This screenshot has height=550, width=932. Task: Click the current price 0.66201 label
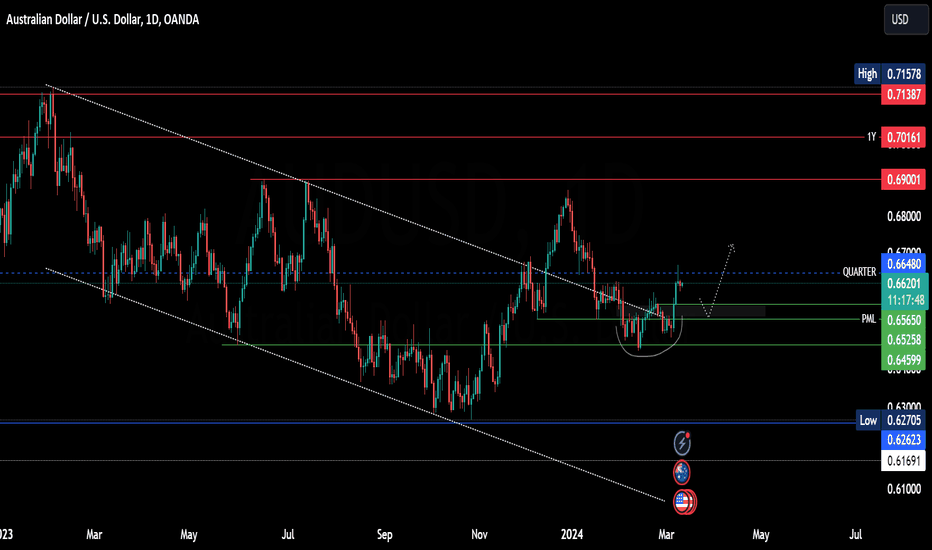point(903,284)
